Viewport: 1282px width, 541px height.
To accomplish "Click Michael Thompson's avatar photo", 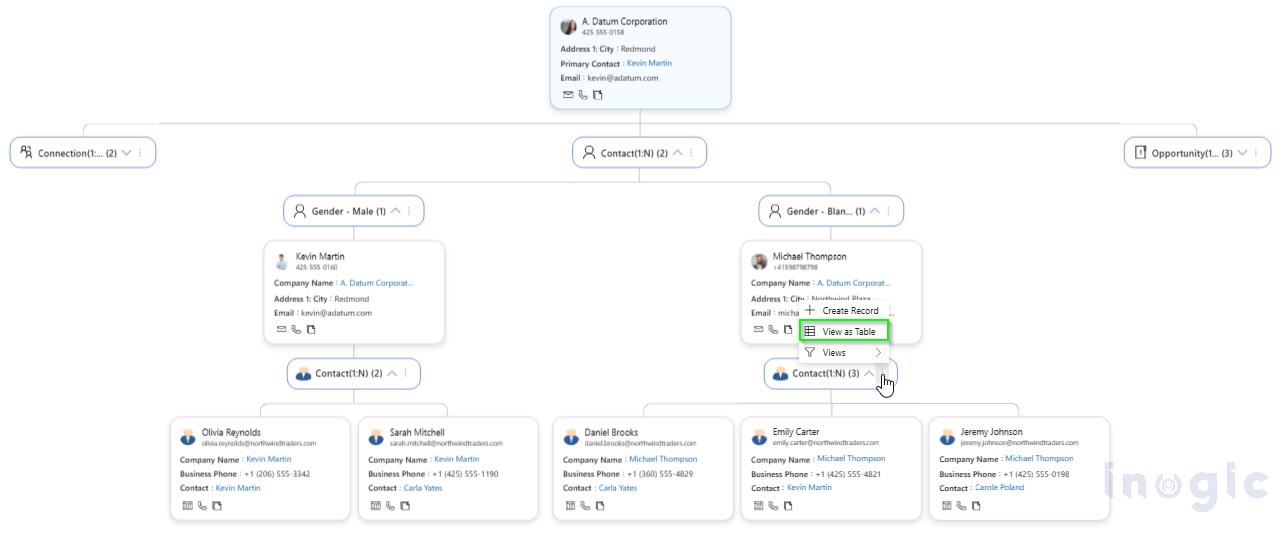I will coord(760,261).
